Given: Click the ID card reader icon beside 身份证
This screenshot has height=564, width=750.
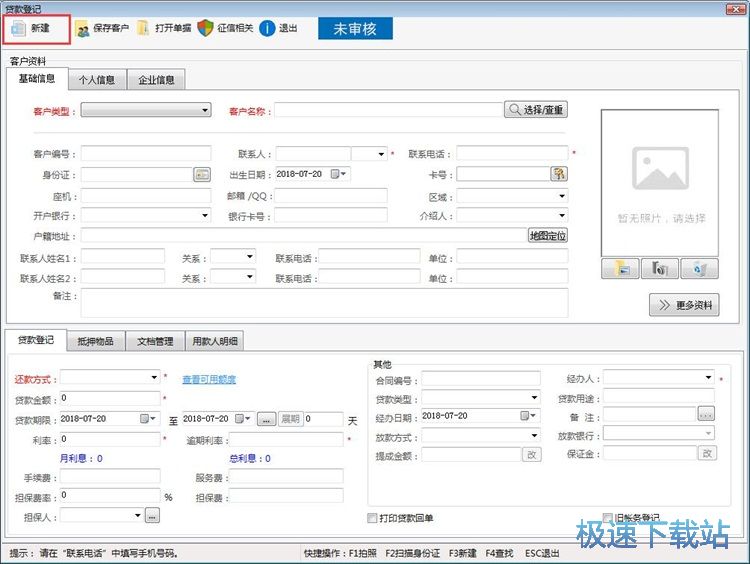Looking at the screenshot, I should pos(202,174).
